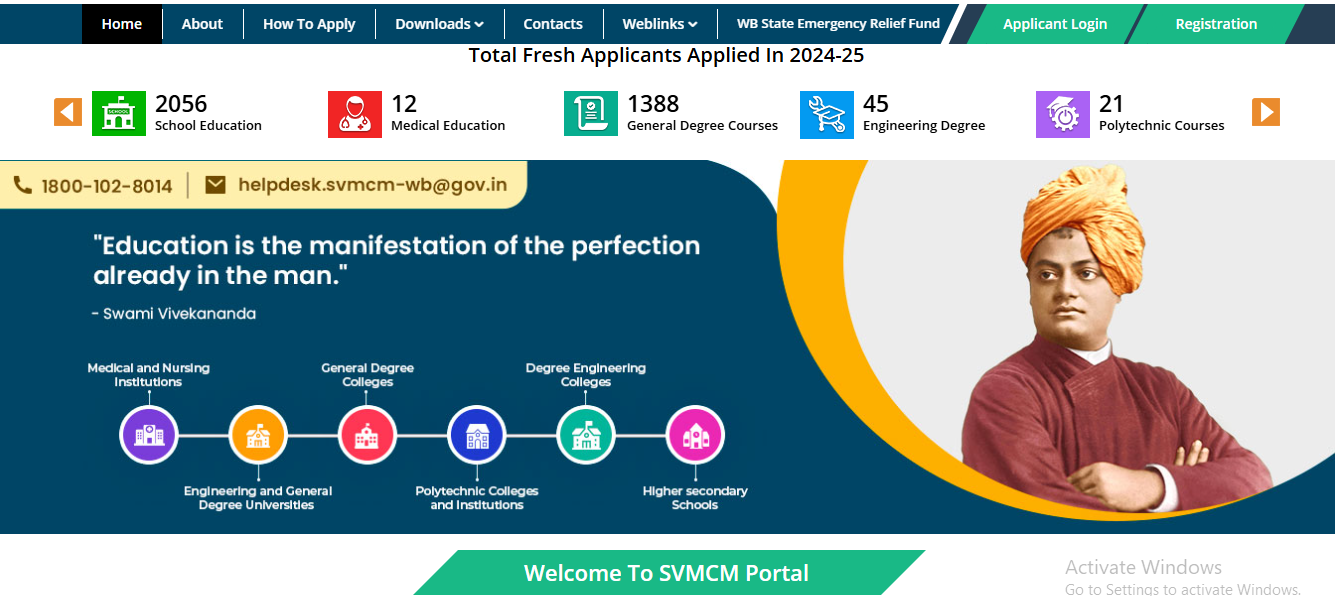Click the envelope icon beside helpdesk email
Image resolution: width=1335 pixels, height=596 pixels.
click(x=215, y=185)
